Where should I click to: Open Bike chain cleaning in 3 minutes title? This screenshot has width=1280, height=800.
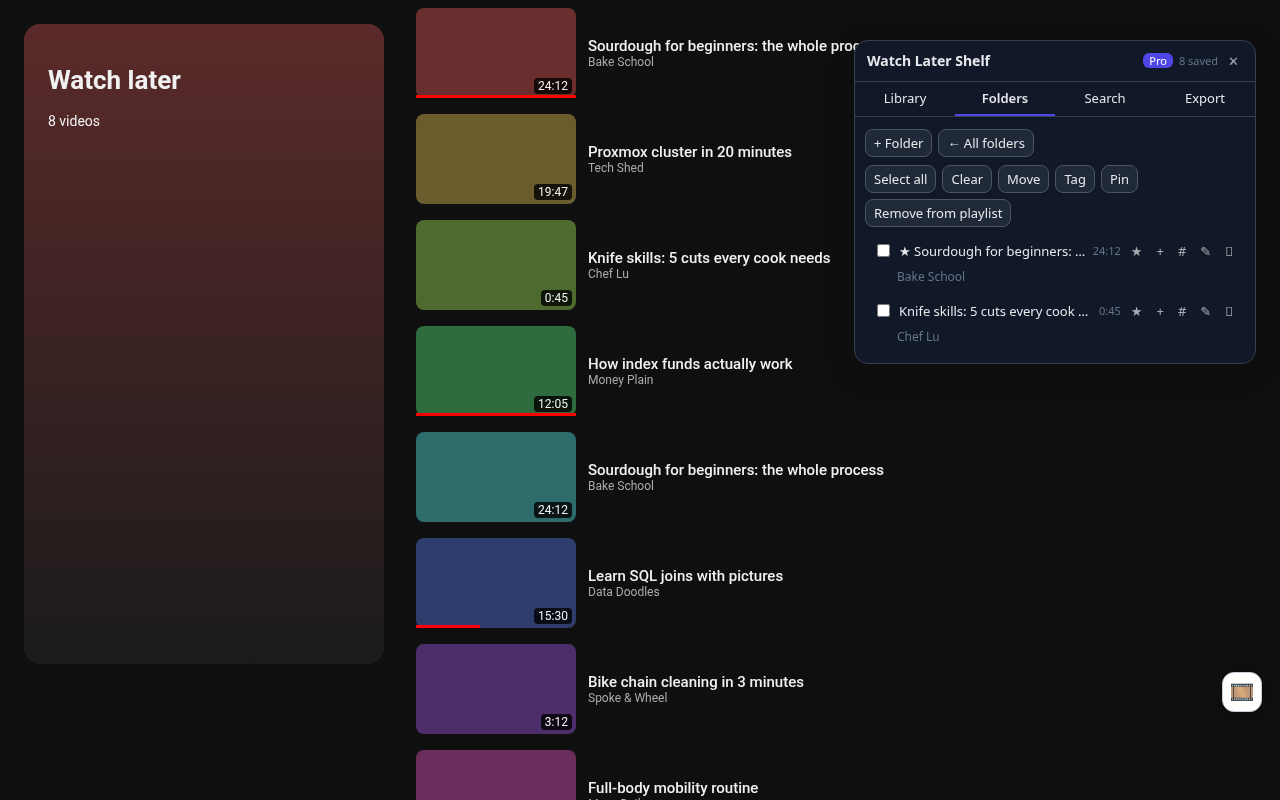696,682
